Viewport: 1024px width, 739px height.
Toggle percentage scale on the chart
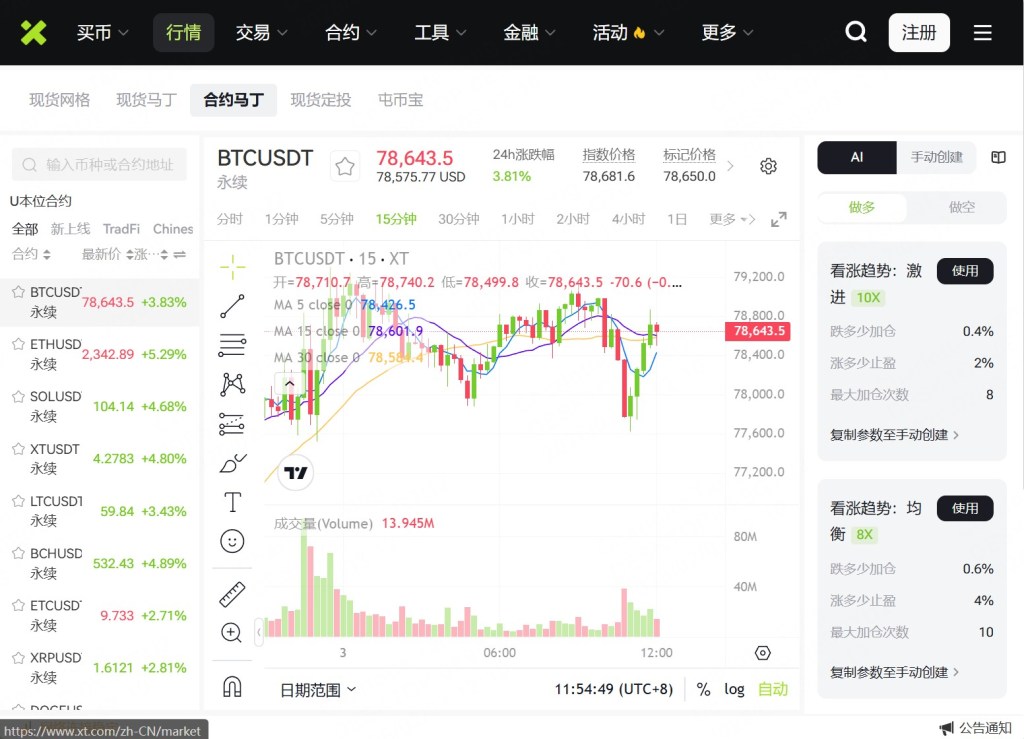704,690
